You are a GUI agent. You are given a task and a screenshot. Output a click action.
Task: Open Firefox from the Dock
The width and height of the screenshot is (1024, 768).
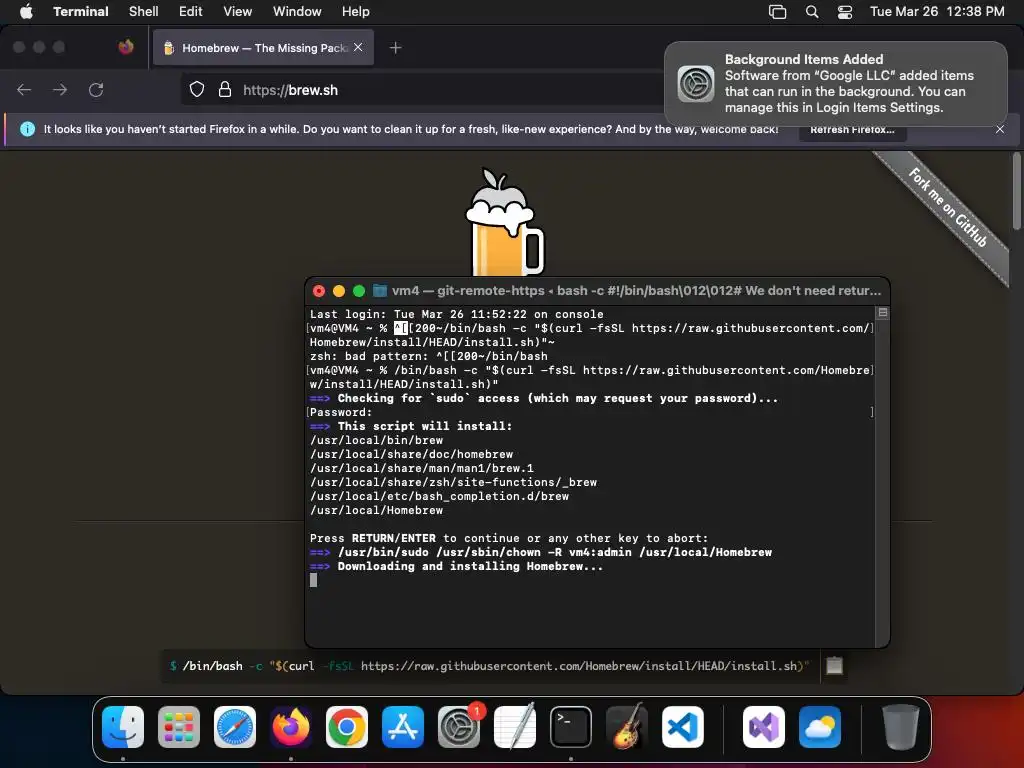tap(291, 727)
